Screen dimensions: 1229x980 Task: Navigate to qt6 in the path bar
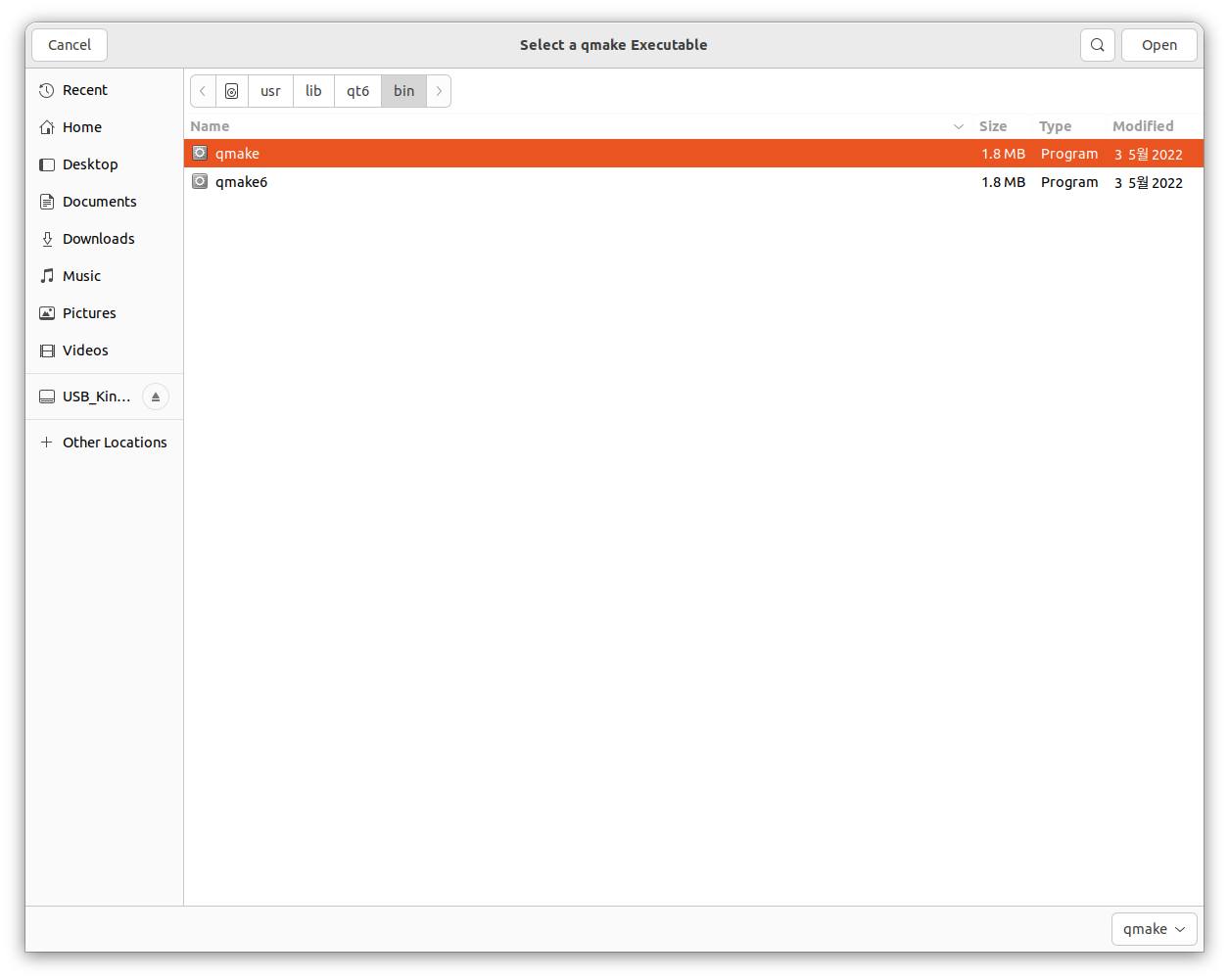coord(357,91)
